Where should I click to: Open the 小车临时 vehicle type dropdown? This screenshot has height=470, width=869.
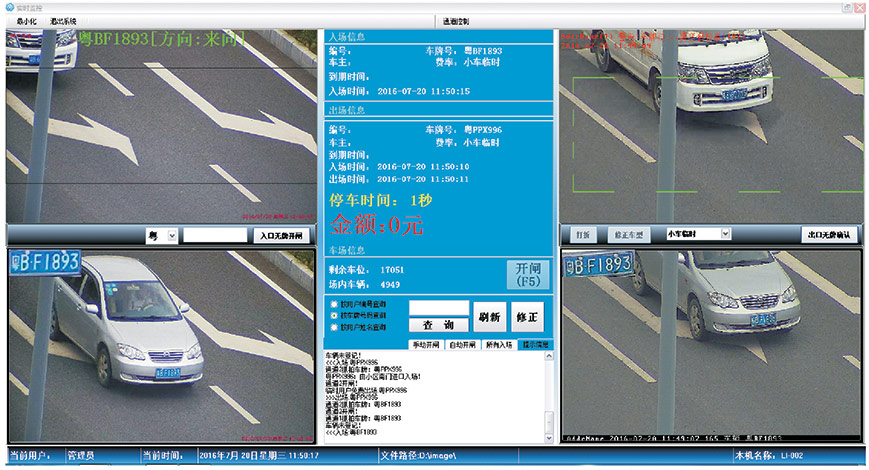(x=725, y=234)
